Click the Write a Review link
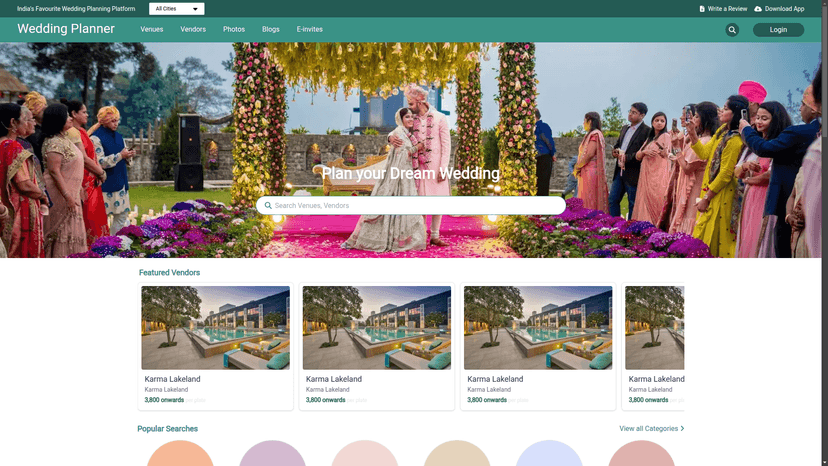The height and width of the screenshot is (466, 828). (x=727, y=9)
